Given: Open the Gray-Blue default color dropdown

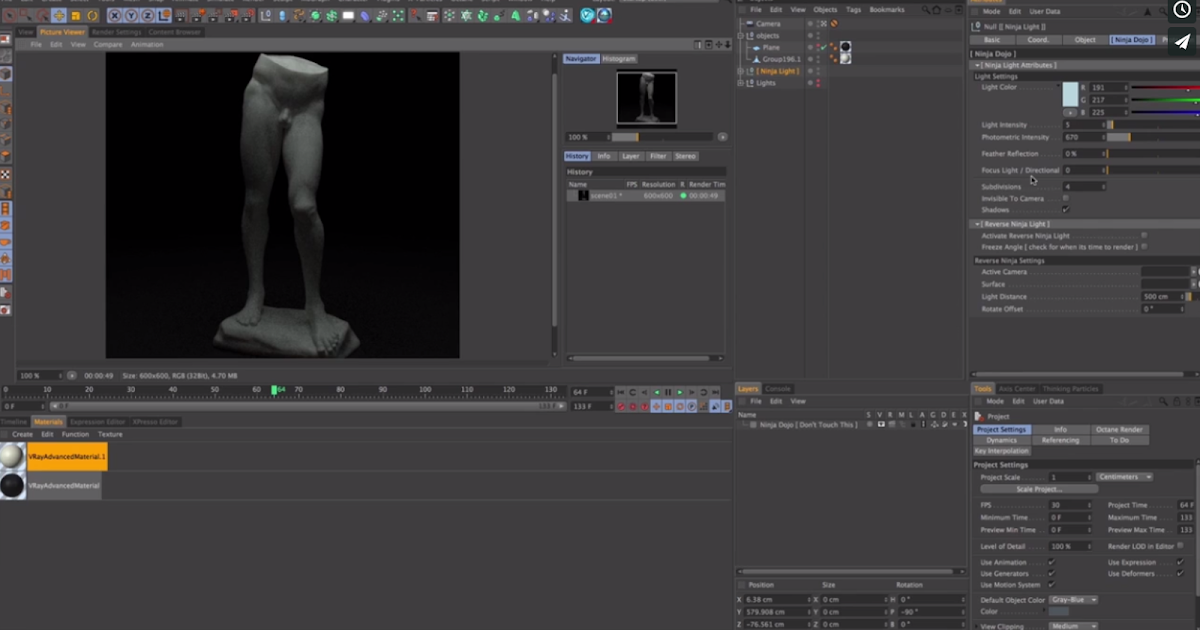Looking at the screenshot, I should [x=1073, y=600].
